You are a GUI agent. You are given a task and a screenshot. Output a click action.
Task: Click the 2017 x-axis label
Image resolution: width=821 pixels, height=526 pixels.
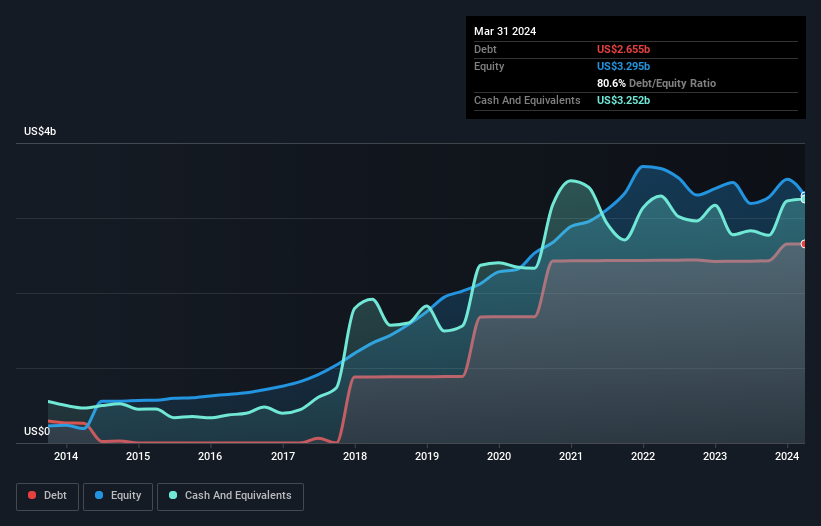pos(283,456)
